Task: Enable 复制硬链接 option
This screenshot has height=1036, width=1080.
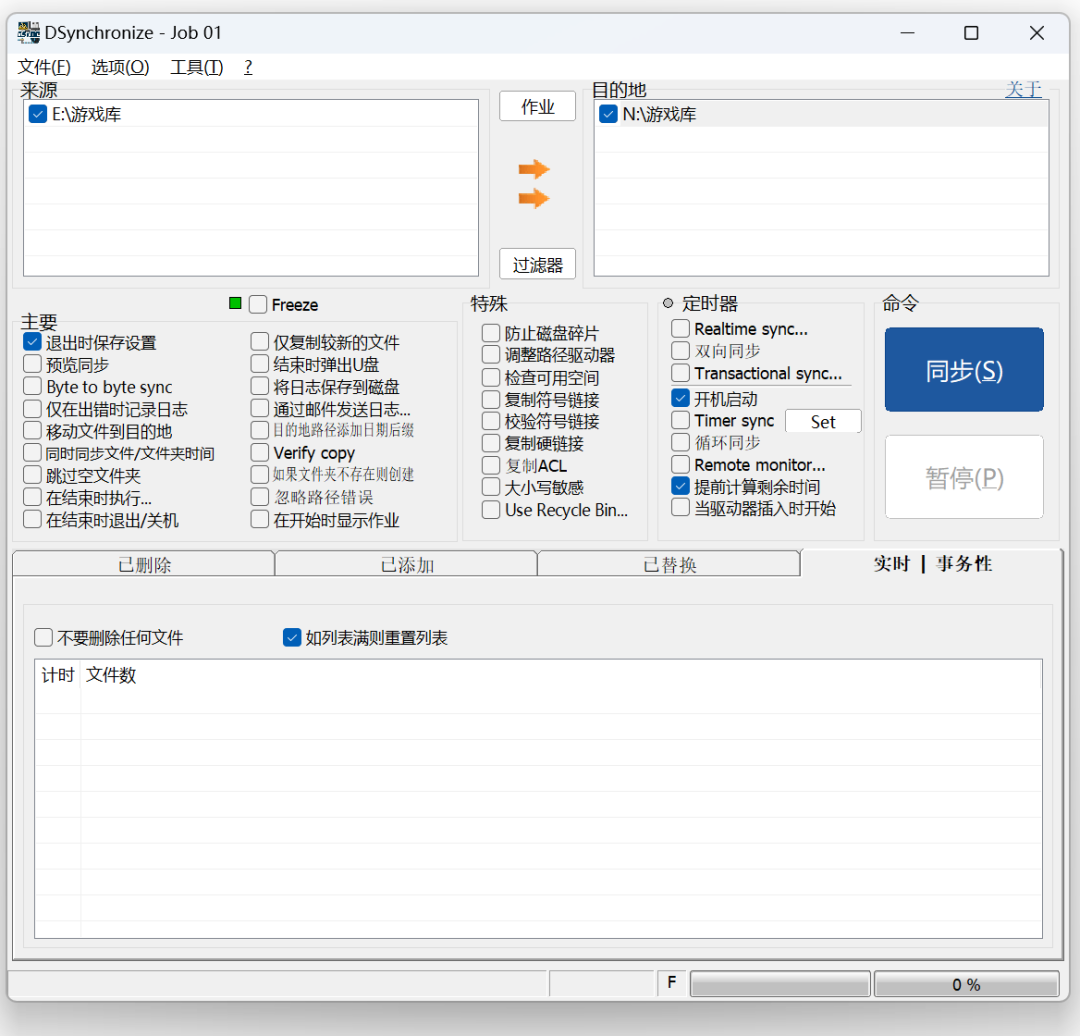Action: [x=491, y=443]
